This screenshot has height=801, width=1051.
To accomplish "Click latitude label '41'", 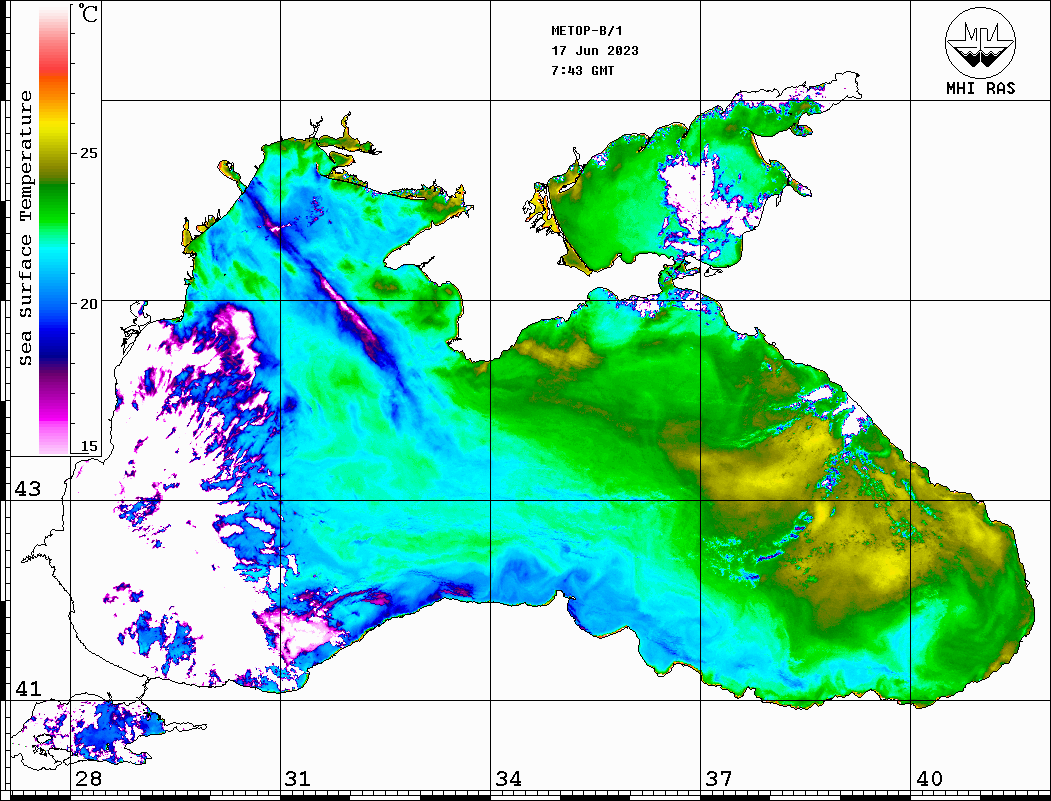I will (28, 689).
